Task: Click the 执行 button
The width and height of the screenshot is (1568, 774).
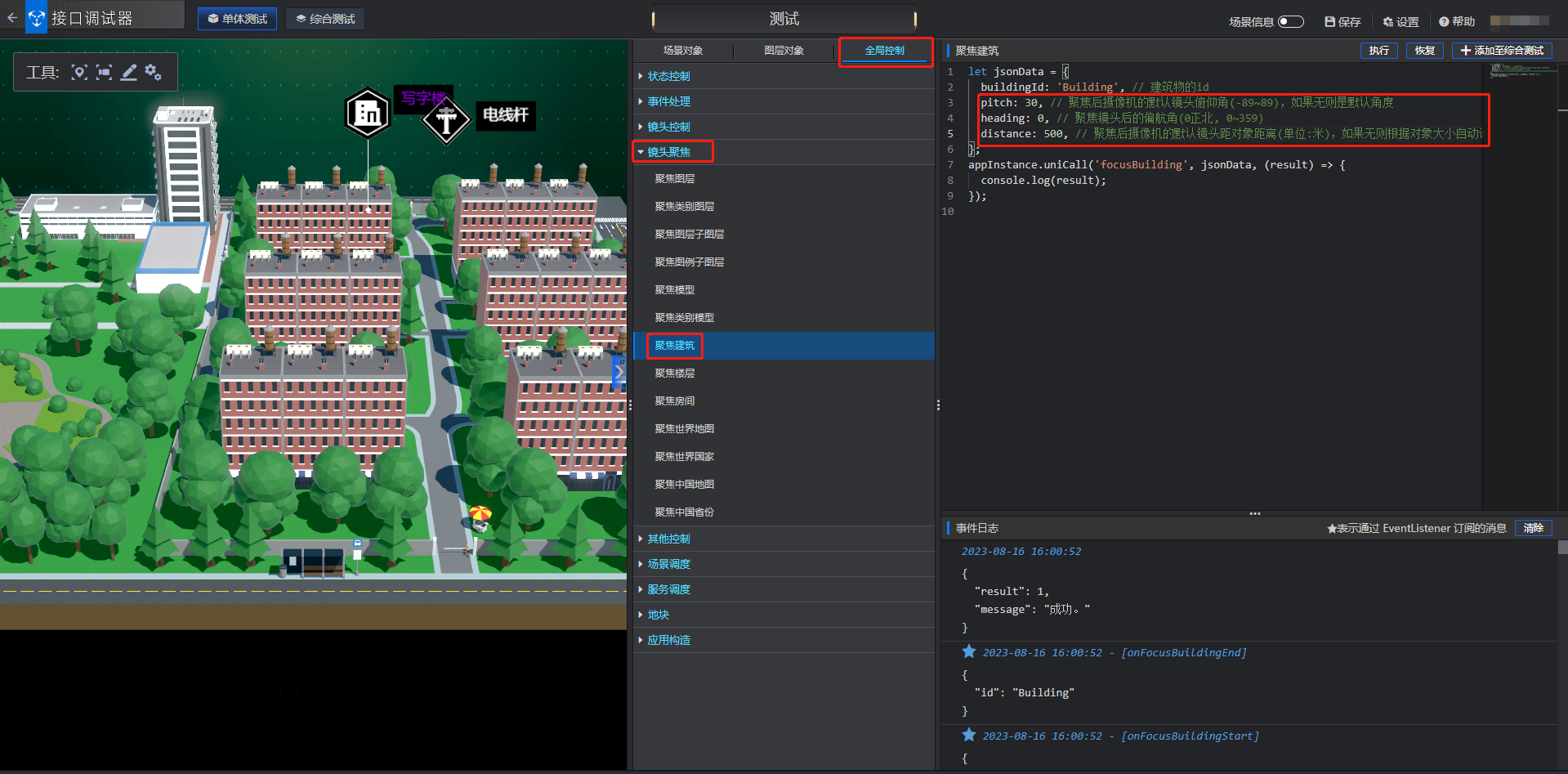Action: 1378,51
